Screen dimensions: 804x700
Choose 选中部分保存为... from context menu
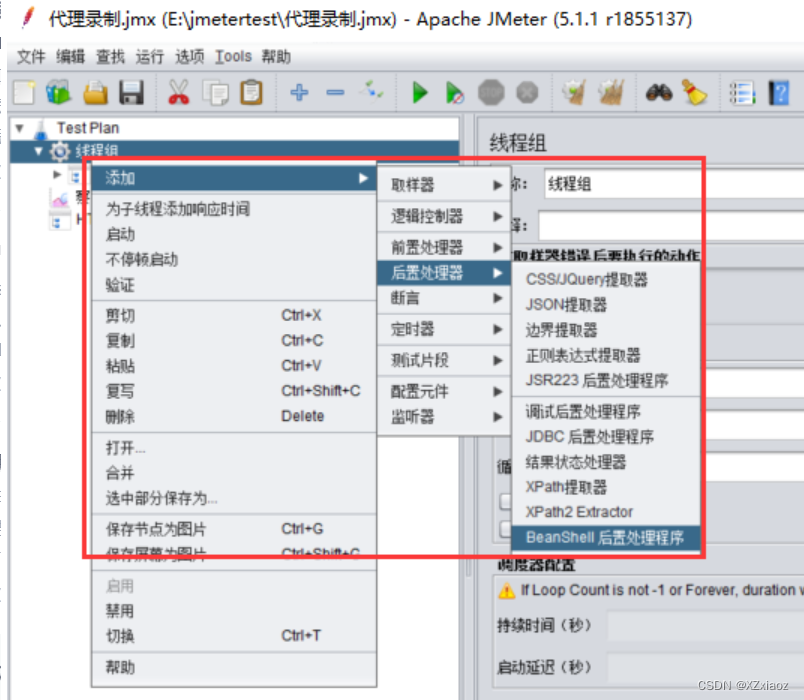pos(234,498)
